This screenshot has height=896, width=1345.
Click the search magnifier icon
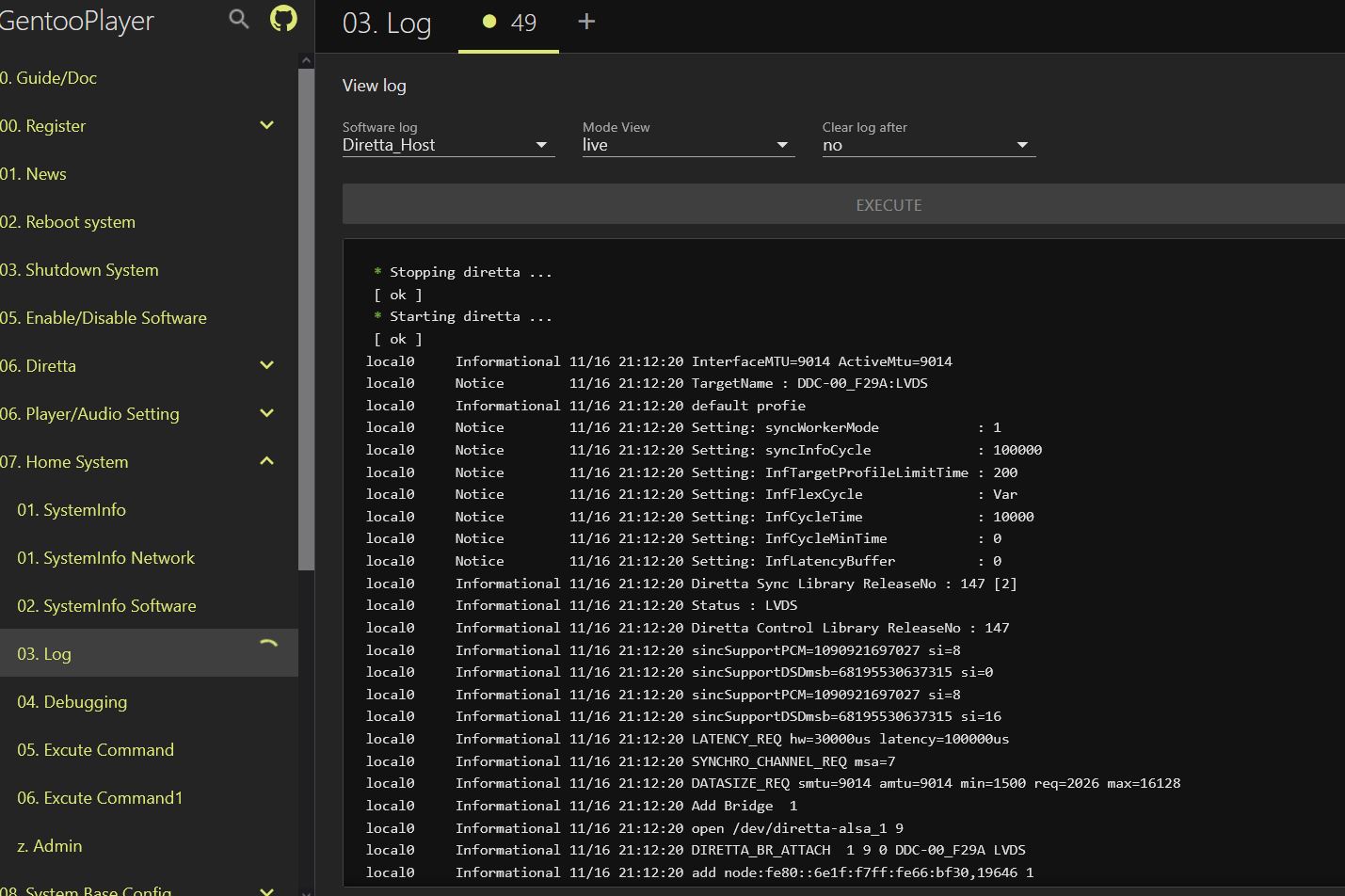(239, 19)
